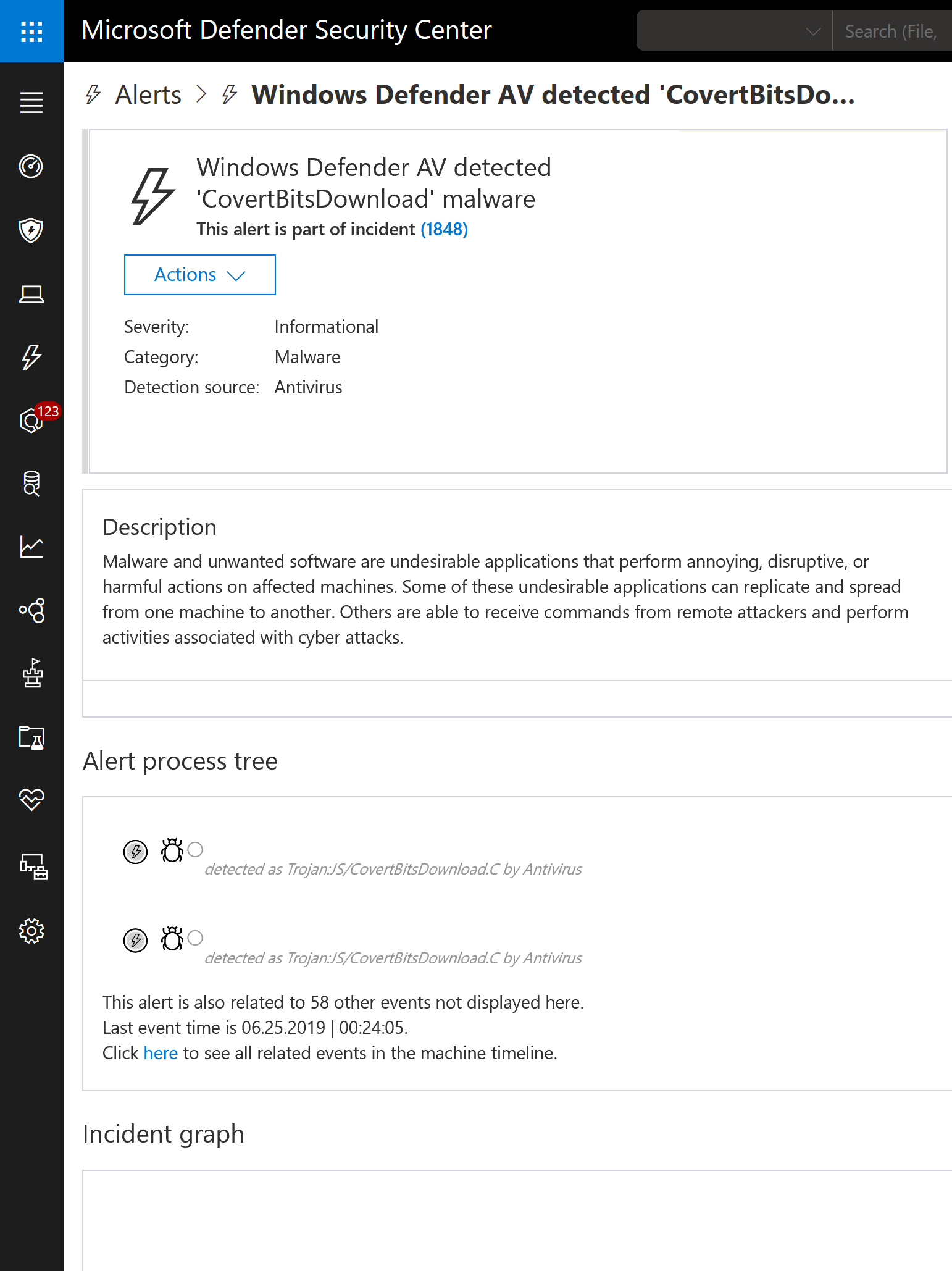This screenshot has width=952, height=1271.
Task: Click the first alert lightning indicator in tree
Action: (136, 852)
